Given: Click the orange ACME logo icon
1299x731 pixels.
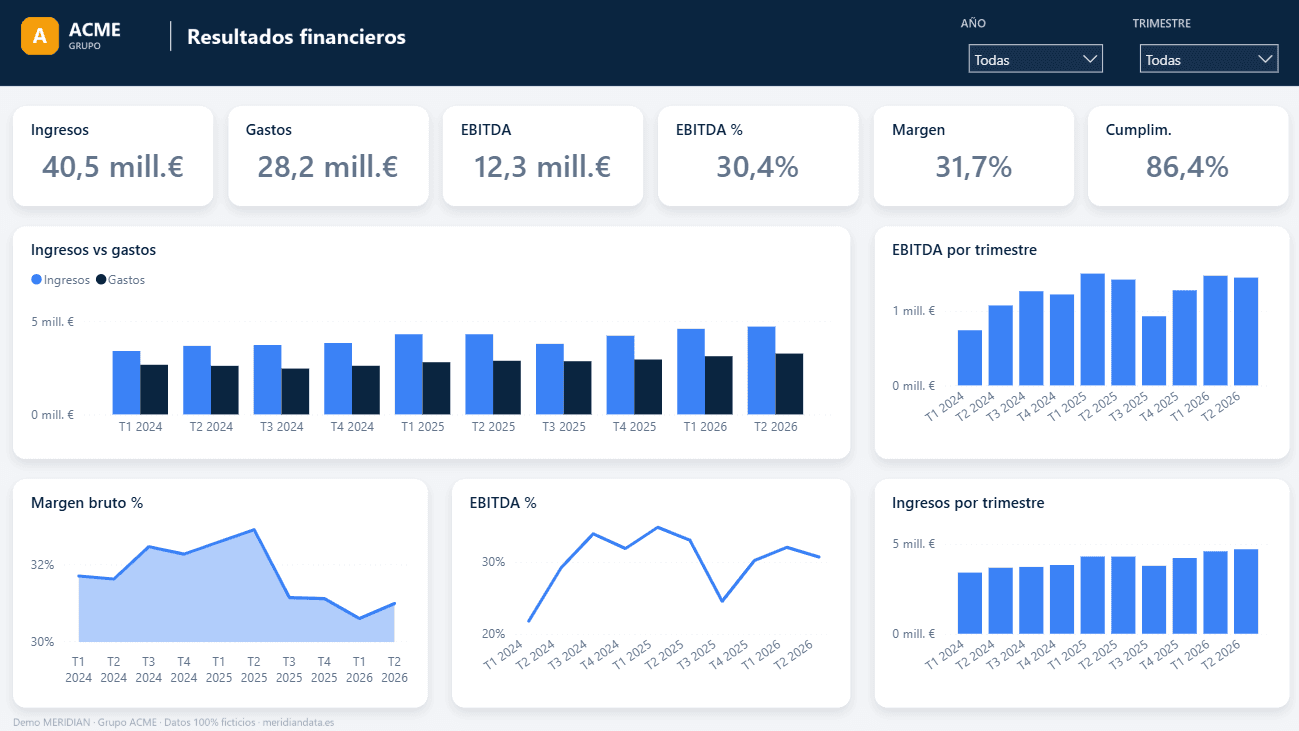Looking at the screenshot, I should point(40,36).
